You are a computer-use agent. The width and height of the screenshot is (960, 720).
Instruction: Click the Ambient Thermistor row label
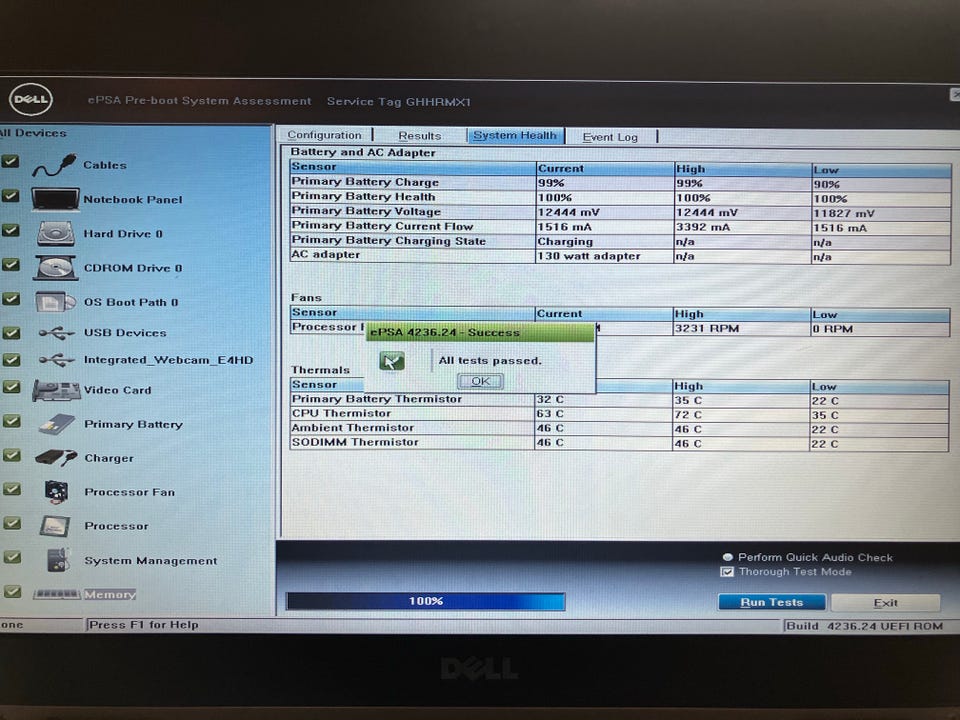click(x=353, y=428)
